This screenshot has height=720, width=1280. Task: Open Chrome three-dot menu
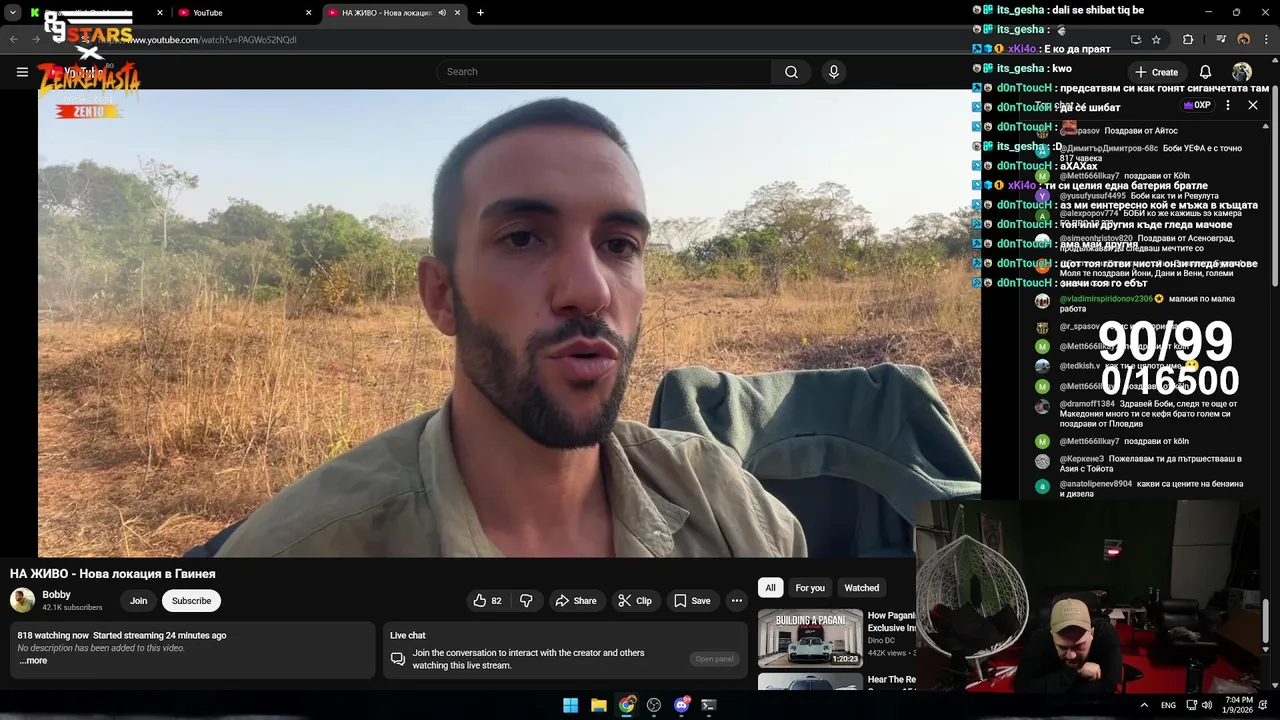(x=1266, y=40)
